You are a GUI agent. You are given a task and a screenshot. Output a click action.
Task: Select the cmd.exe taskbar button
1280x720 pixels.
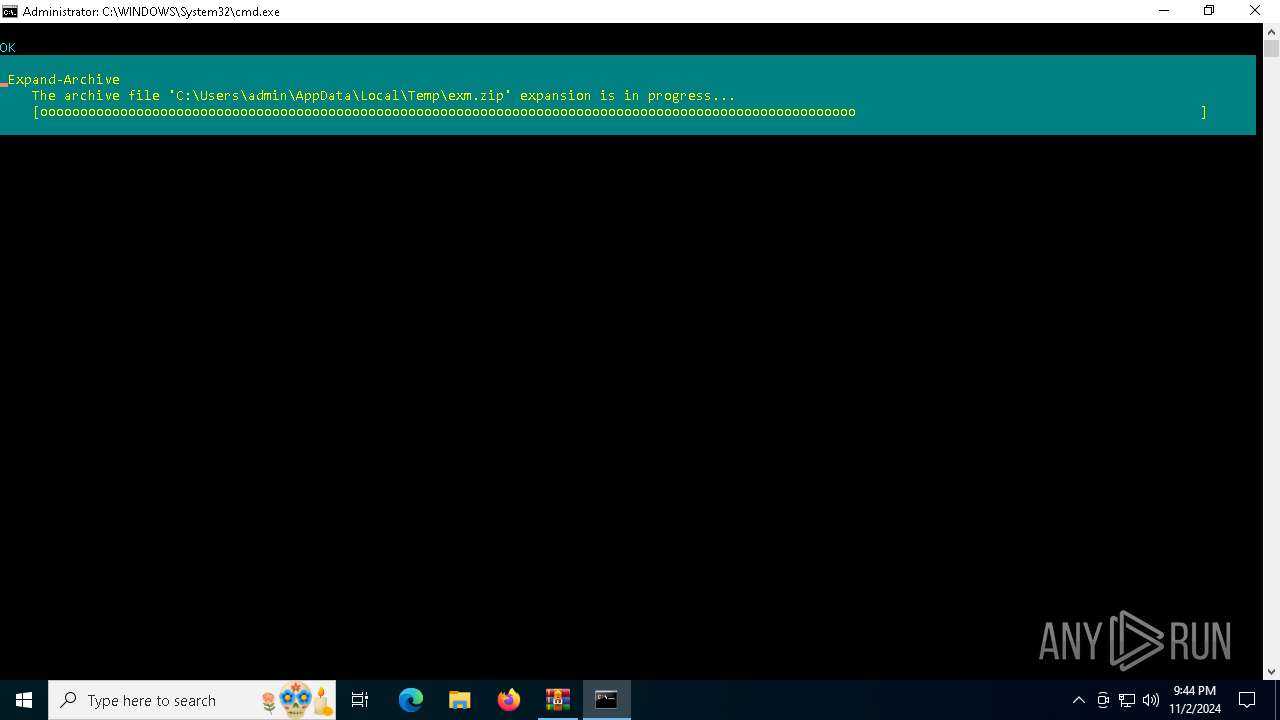pos(607,700)
